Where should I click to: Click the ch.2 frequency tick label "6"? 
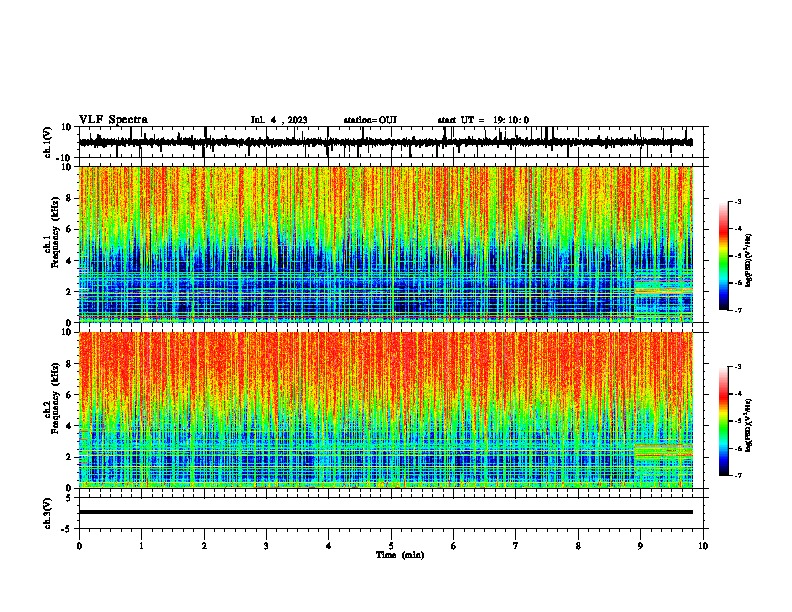click(x=69, y=395)
